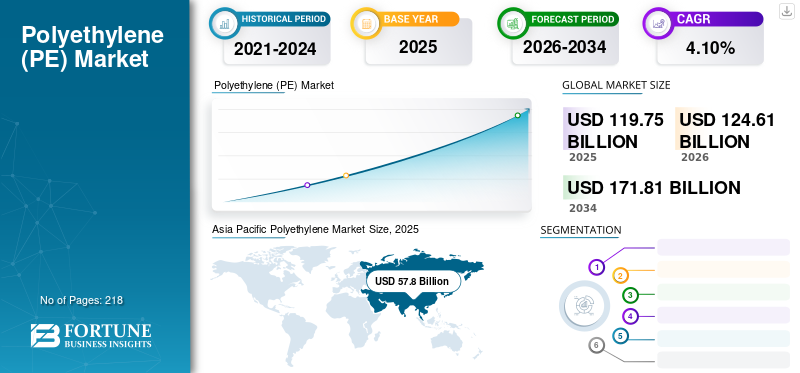The width and height of the screenshot is (800, 373).
Task: Select segmentation number 4 marker
Action: (631, 316)
